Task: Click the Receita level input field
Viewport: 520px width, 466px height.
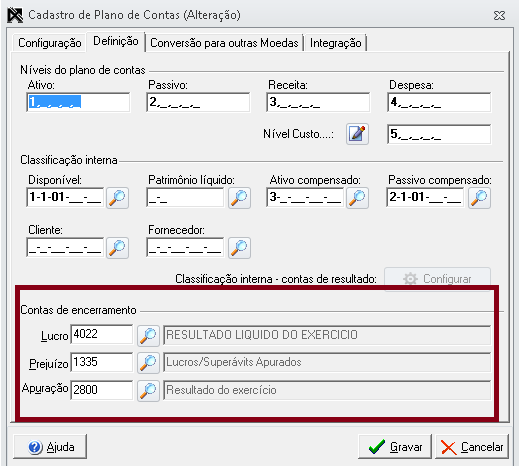Action: tap(318, 102)
